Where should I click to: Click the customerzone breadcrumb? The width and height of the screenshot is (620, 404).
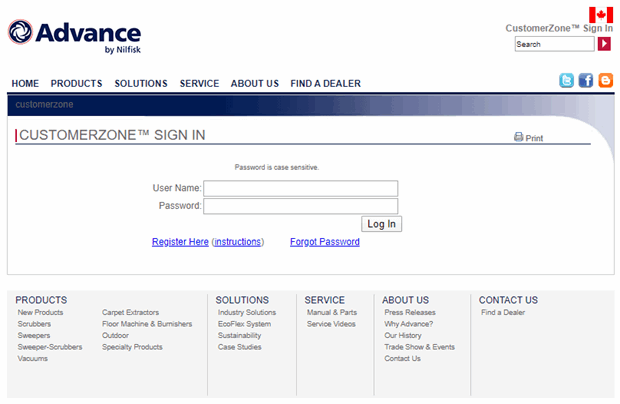[x=44, y=105]
